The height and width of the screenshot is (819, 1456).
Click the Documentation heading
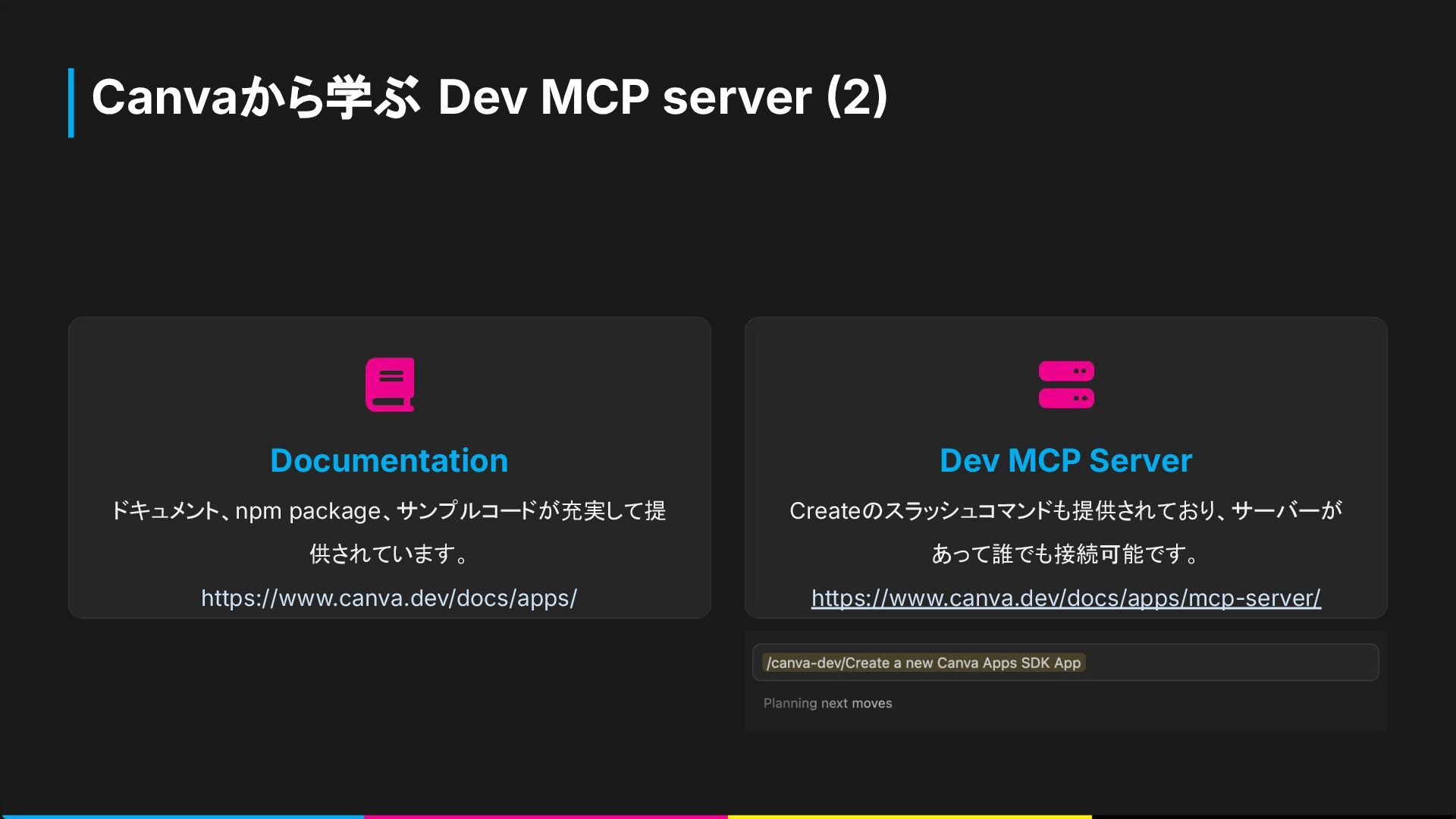[389, 460]
